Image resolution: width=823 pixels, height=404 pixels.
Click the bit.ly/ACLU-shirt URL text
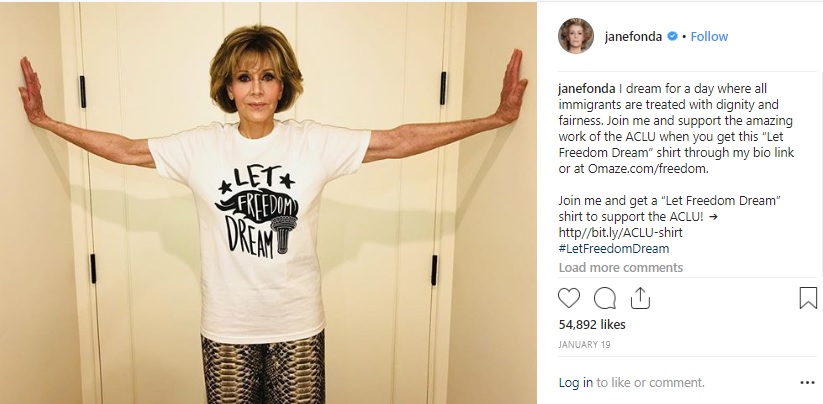coord(620,232)
